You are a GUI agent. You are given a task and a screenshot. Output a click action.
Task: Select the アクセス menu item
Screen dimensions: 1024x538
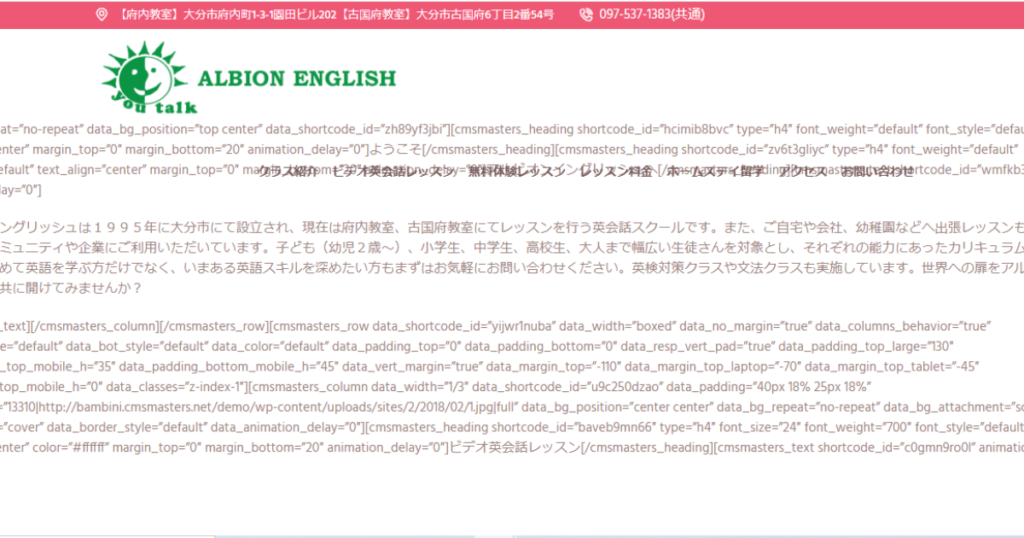802,171
